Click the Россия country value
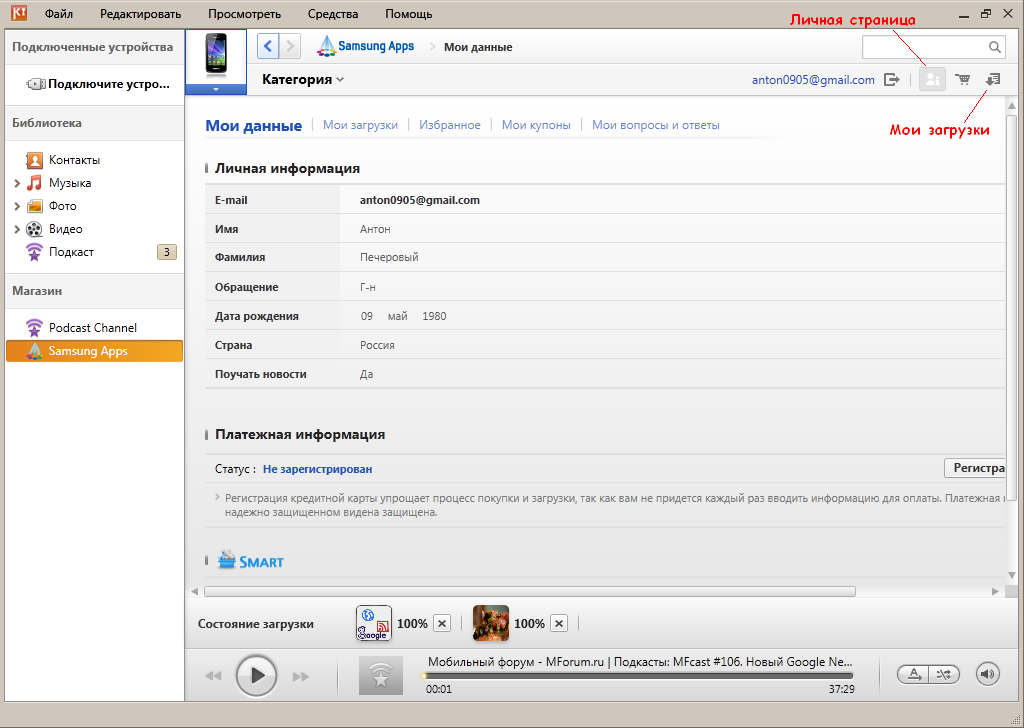The height and width of the screenshot is (728, 1024). click(x=377, y=345)
